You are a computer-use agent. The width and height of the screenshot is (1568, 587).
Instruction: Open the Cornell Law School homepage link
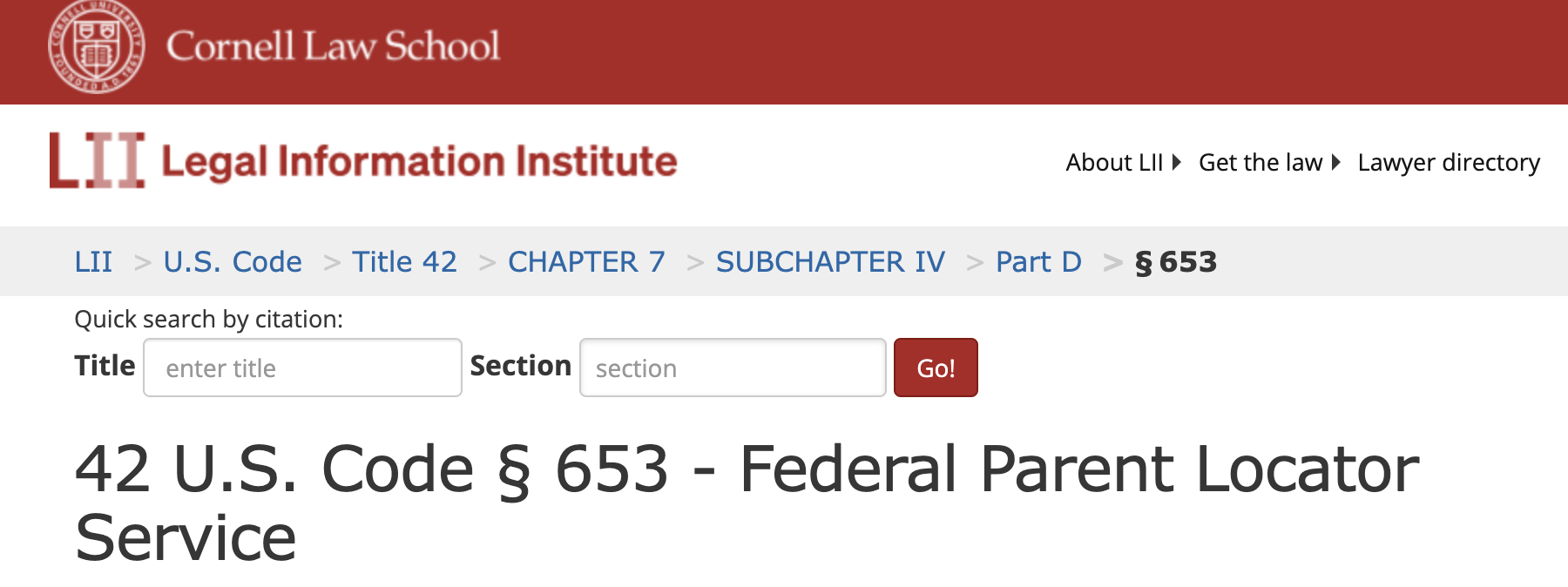pos(333,47)
